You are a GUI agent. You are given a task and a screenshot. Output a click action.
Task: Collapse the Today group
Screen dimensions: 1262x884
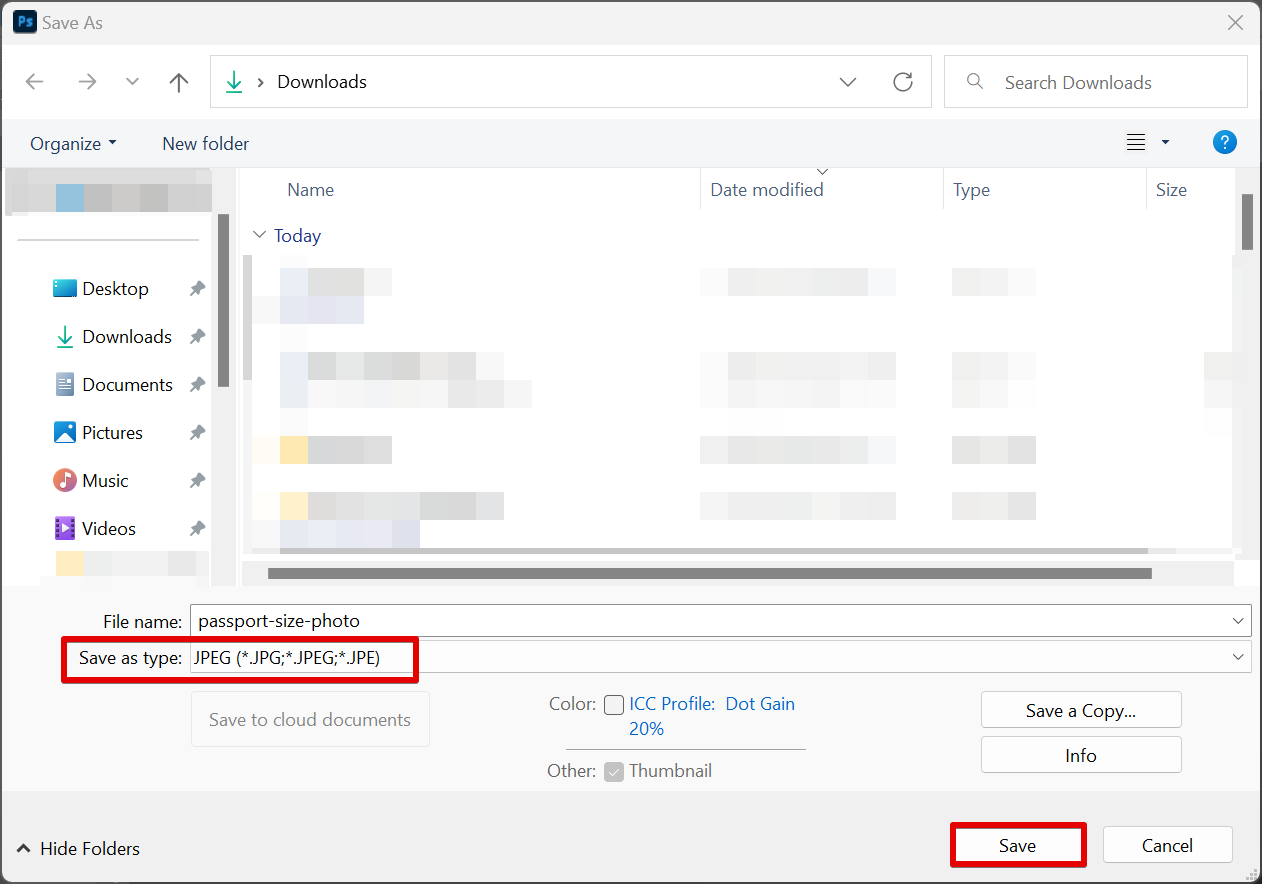tap(260, 236)
